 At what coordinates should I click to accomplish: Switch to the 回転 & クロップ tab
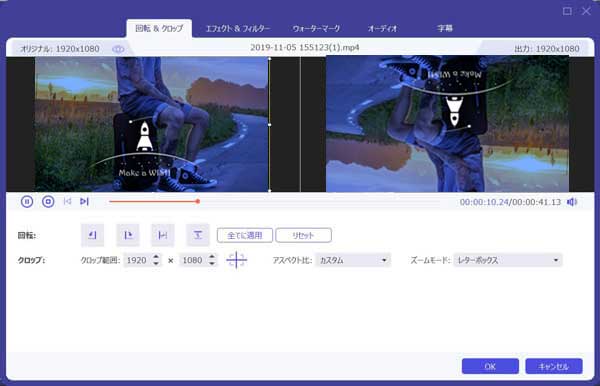pos(159,28)
